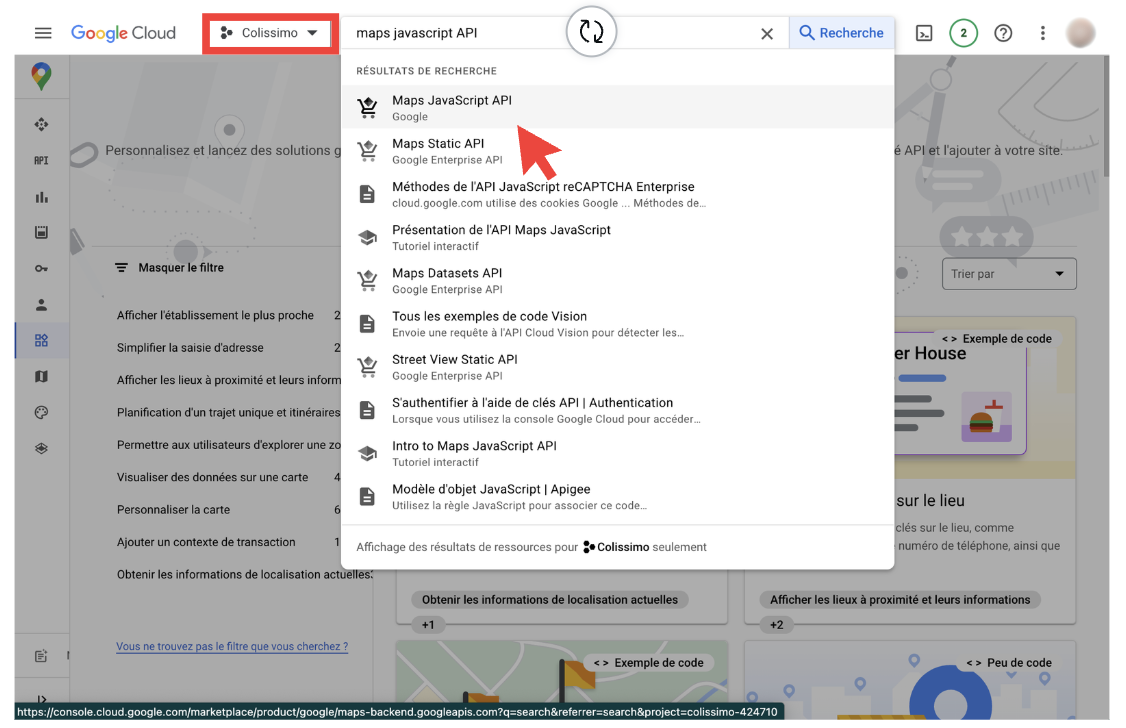Open the help question mark icon
Image resolution: width=1126 pixels, height=728 pixels.
1003,33
